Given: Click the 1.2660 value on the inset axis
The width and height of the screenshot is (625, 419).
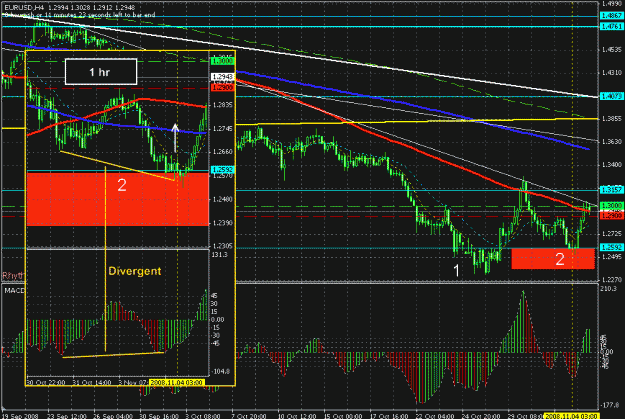Looking at the screenshot, I should pos(222,151).
